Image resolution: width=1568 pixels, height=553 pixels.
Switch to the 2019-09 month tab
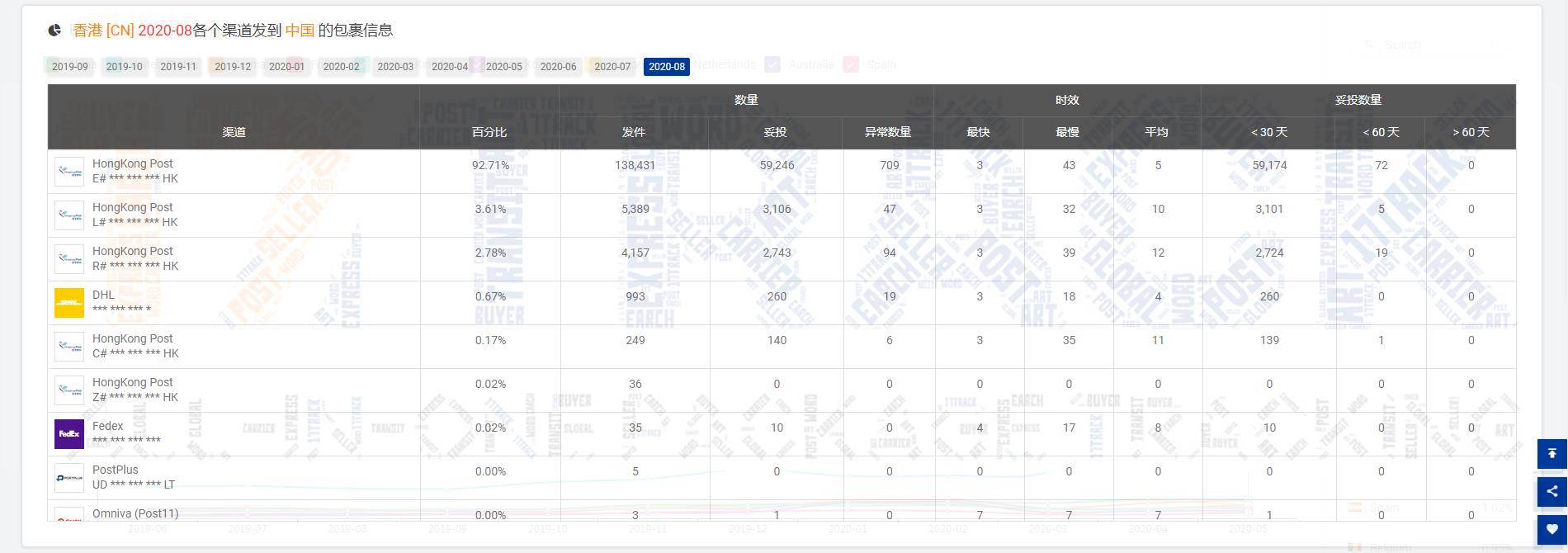pos(70,67)
